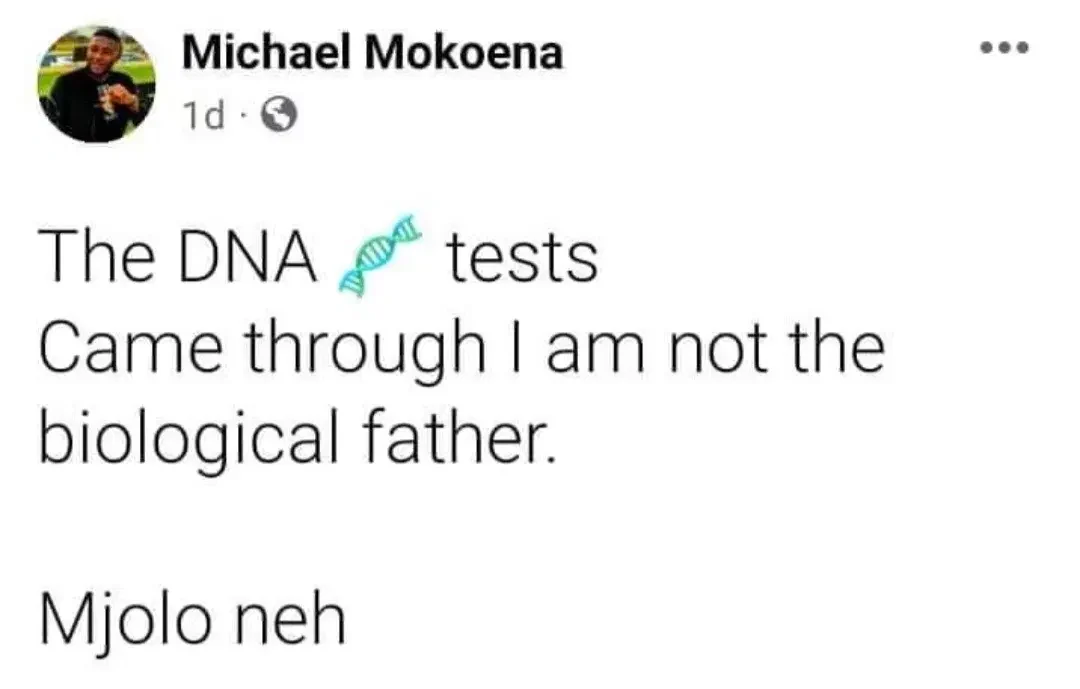
Task: Open the Michael Mokoena profile name link
Action: 372,53
